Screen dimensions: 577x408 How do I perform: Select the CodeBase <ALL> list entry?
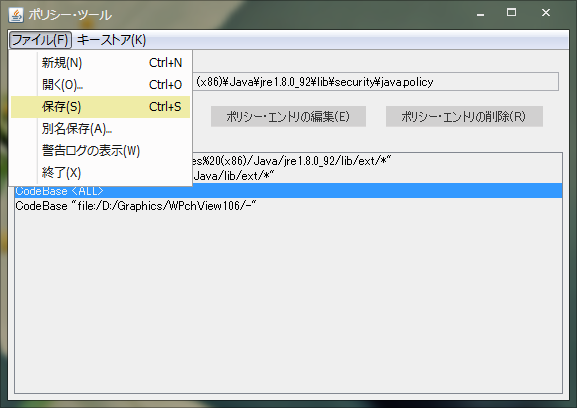click(x=288, y=191)
